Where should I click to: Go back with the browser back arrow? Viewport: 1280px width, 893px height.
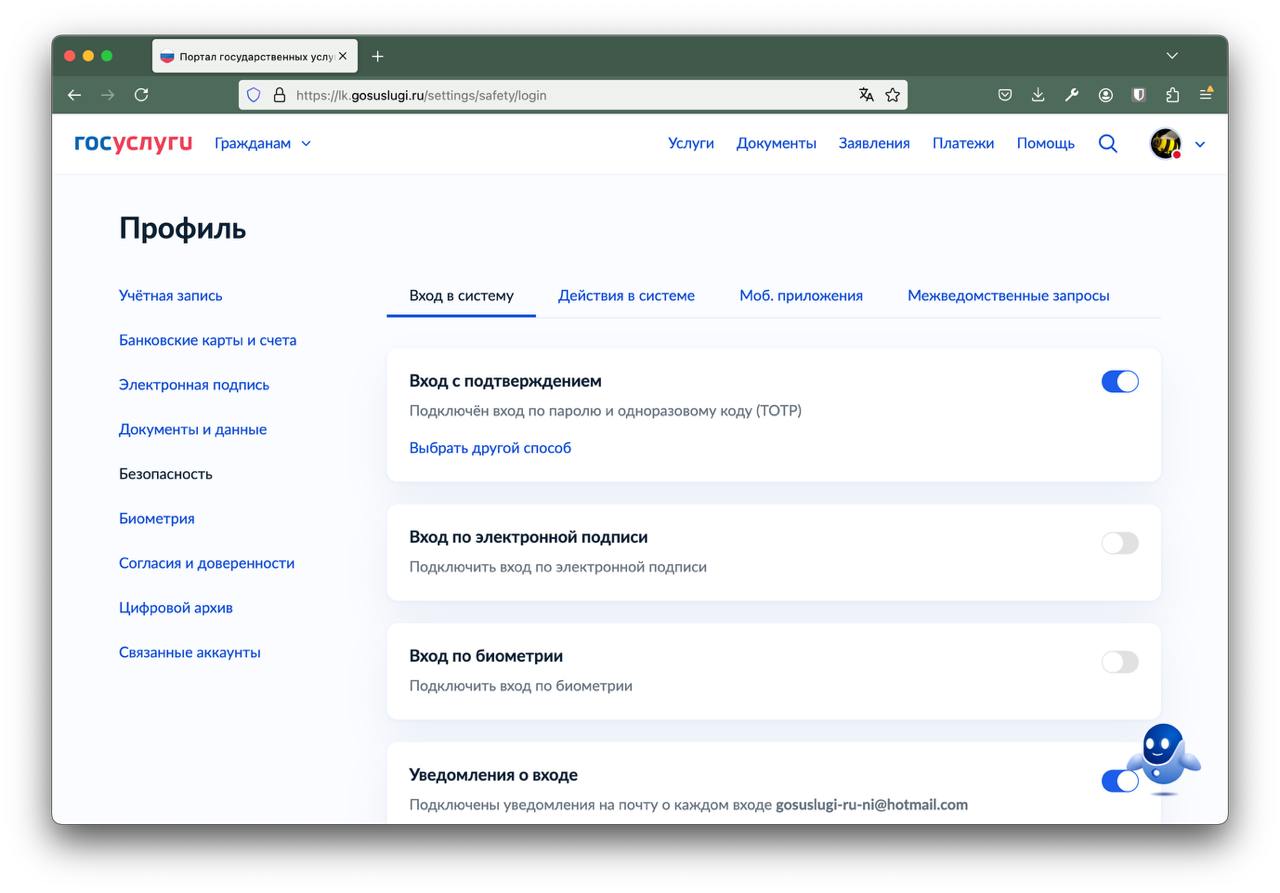(74, 95)
